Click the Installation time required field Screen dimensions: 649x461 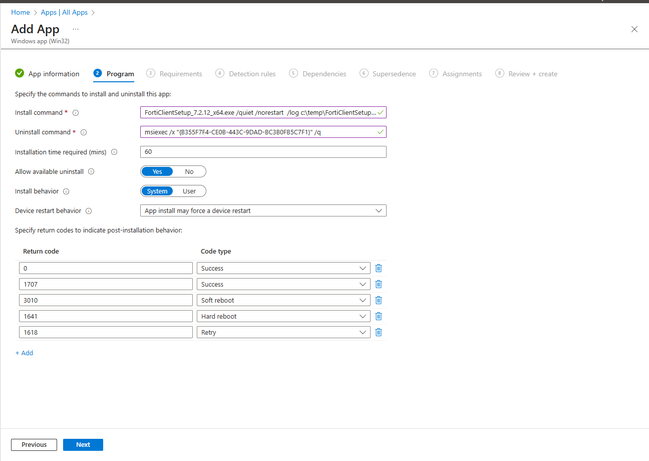(x=263, y=152)
